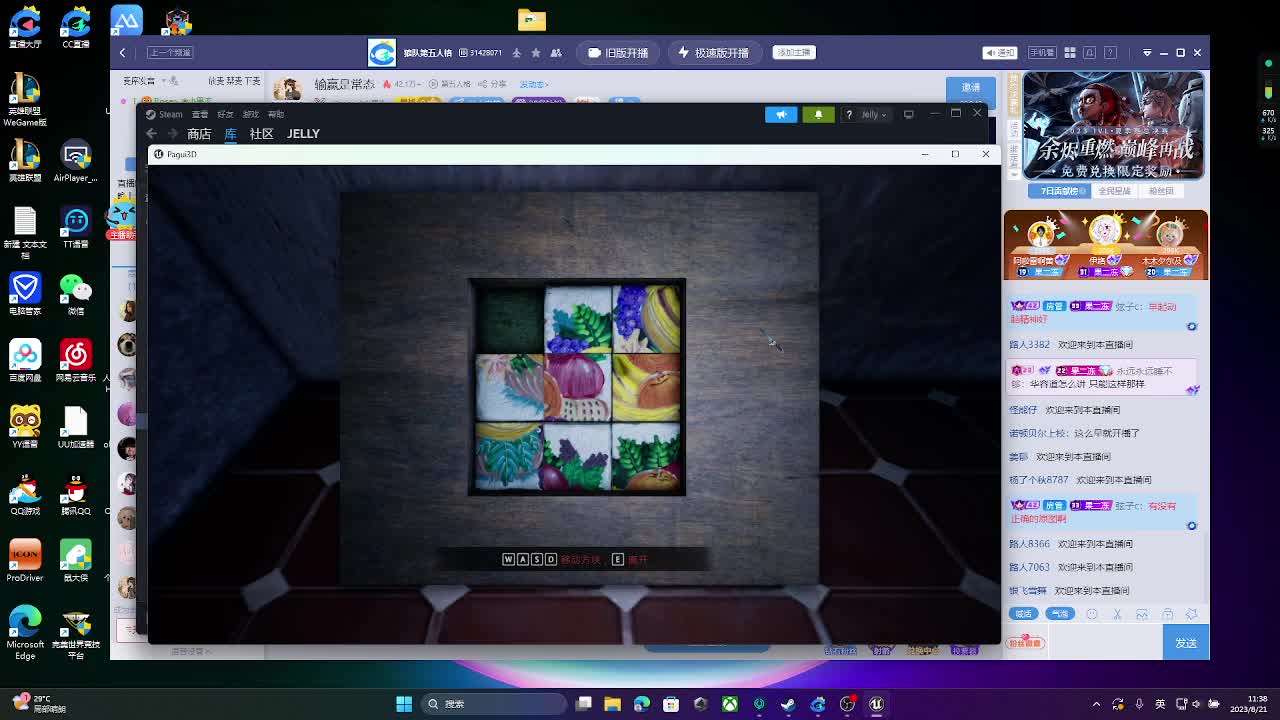Click 添加主播 add streamer button
Viewport: 1280px width, 720px height.
tap(794, 52)
